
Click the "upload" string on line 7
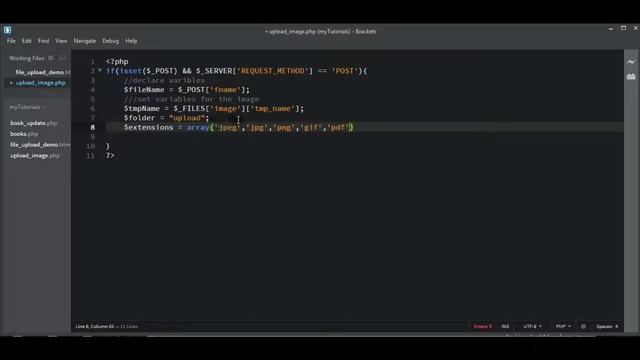coord(187,118)
